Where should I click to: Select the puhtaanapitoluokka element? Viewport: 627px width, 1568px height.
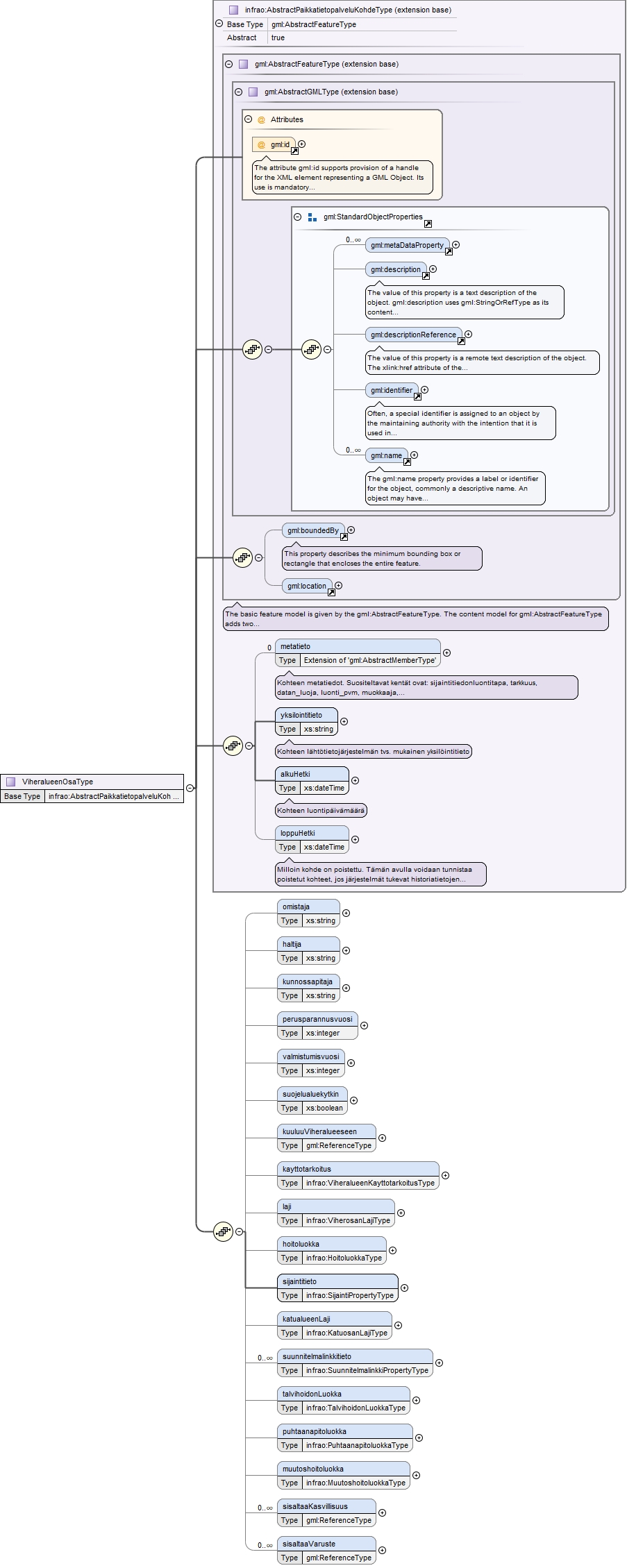345,1438
